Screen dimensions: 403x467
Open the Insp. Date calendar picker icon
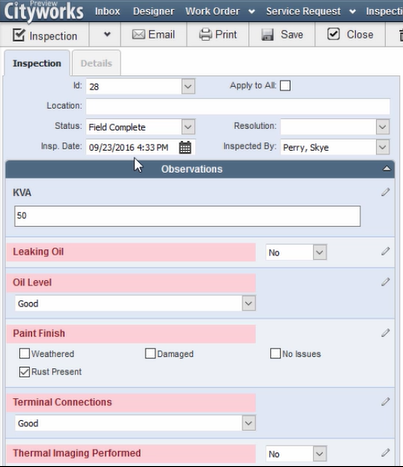[185, 147]
